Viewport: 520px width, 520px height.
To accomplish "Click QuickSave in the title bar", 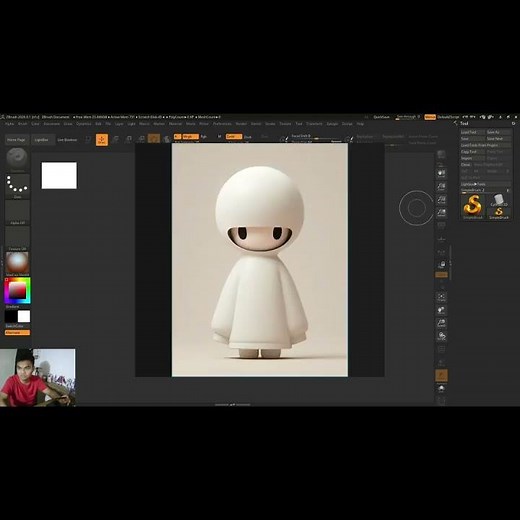I will (x=381, y=117).
